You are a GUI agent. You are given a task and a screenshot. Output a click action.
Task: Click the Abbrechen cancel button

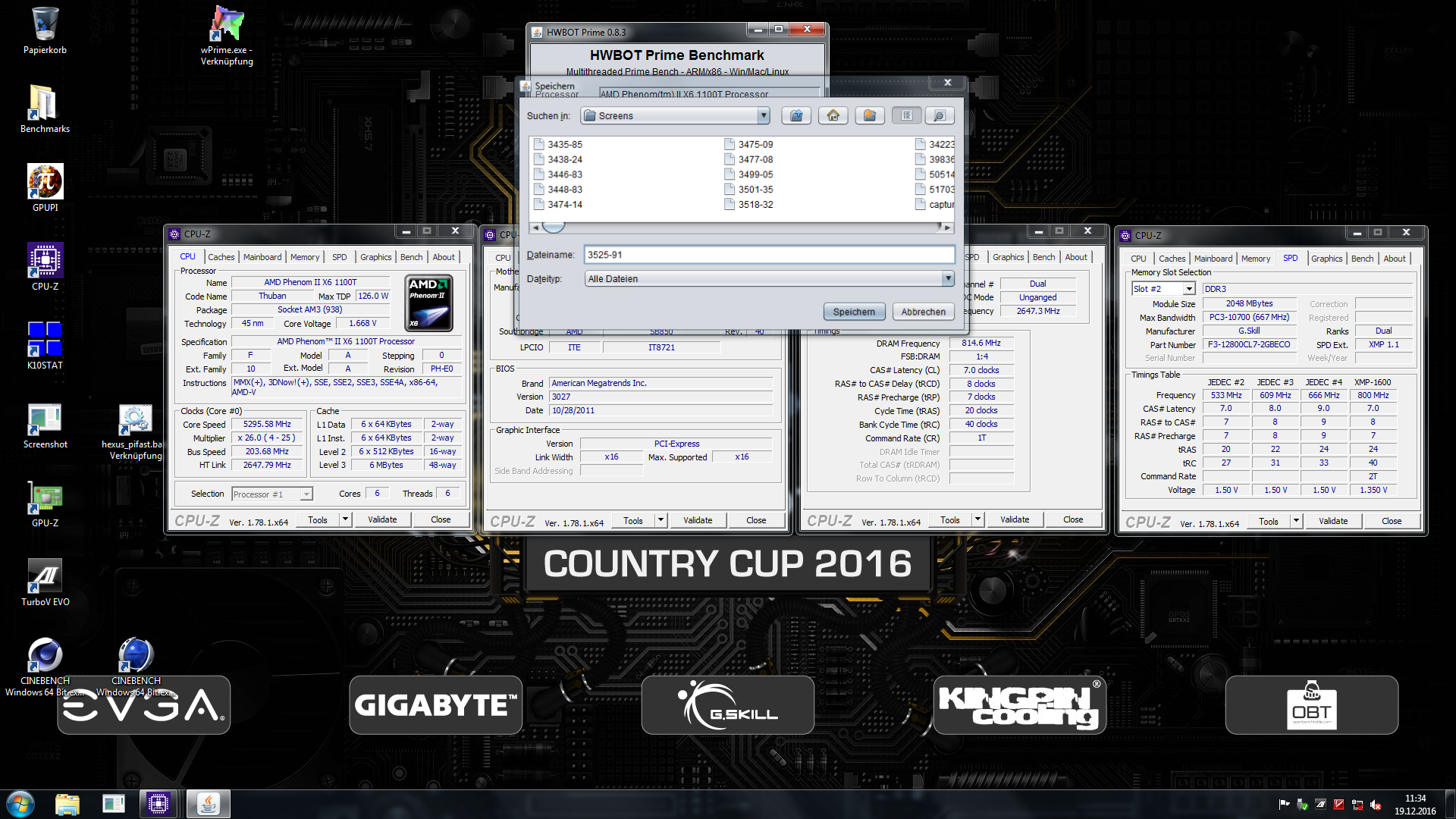pyautogui.click(x=924, y=312)
